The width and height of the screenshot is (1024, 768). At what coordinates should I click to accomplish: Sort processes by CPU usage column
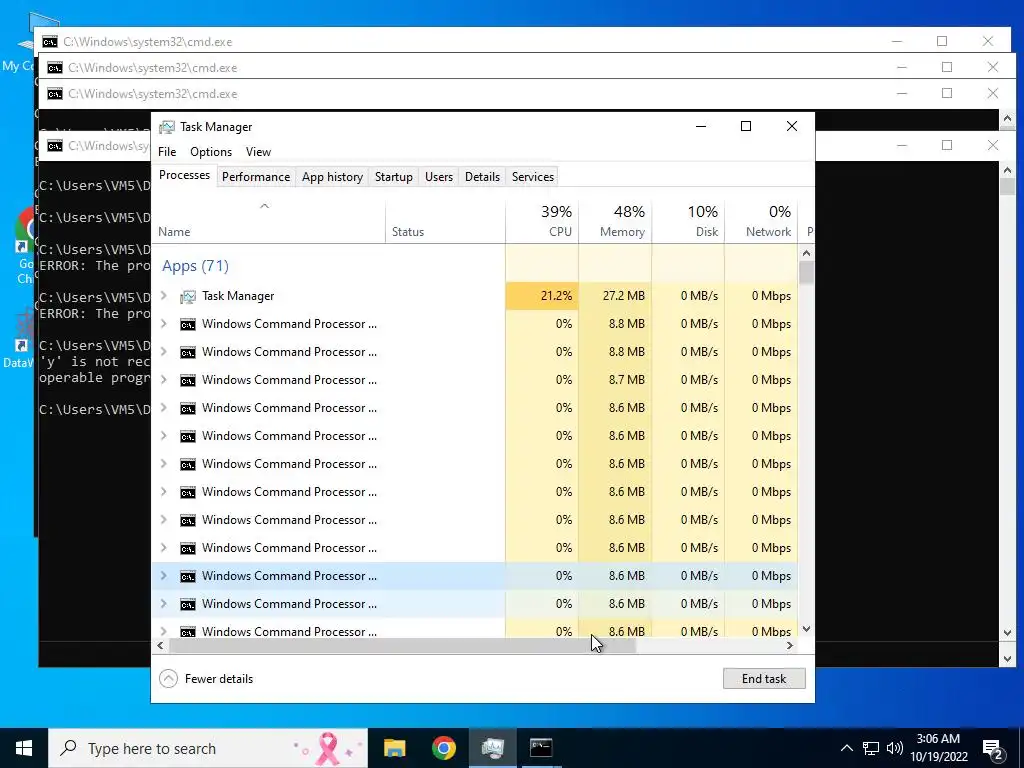coord(542,221)
